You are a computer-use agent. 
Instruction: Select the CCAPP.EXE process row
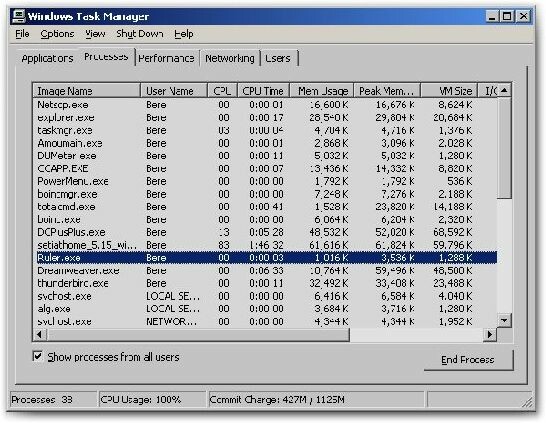point(265,169)
